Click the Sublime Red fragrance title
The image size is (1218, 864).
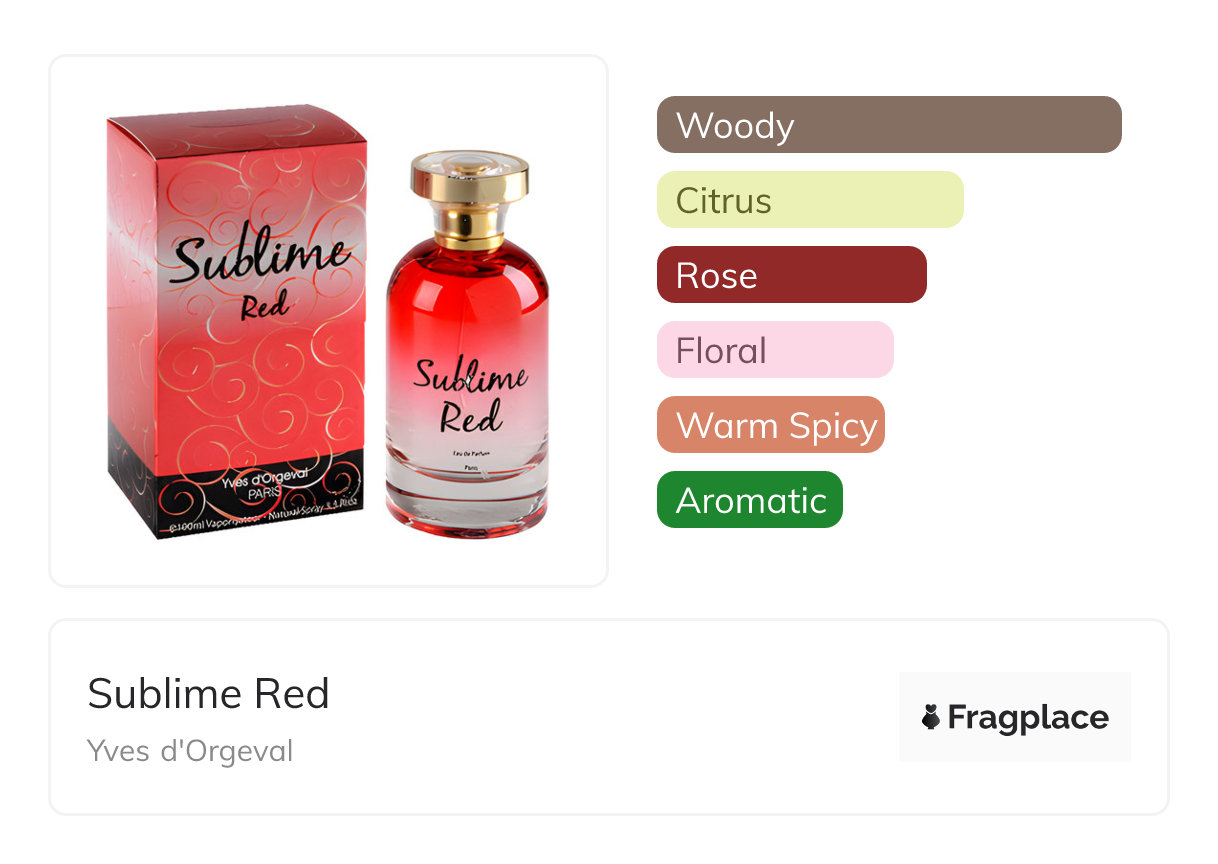coord(208,693)
